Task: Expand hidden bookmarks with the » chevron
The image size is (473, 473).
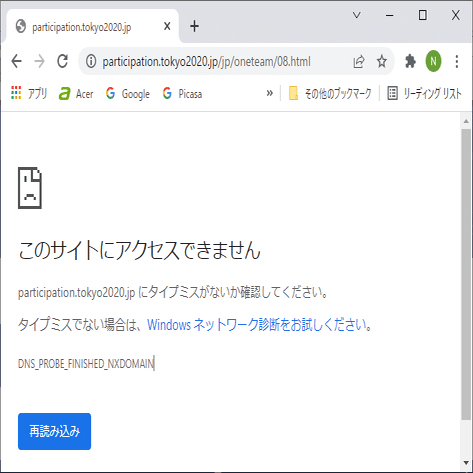Action: tap(270, 93)
